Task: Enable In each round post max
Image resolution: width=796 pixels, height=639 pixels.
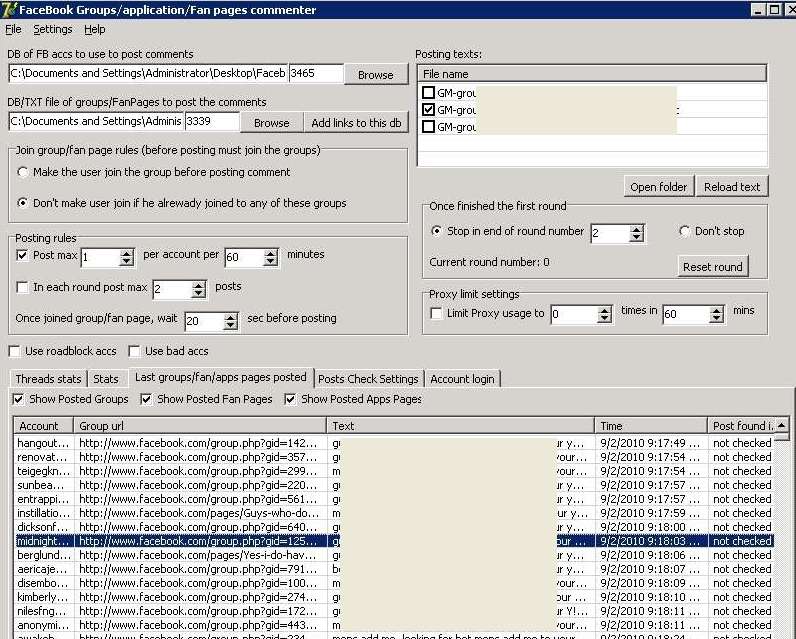Action: tap(22, 287)
